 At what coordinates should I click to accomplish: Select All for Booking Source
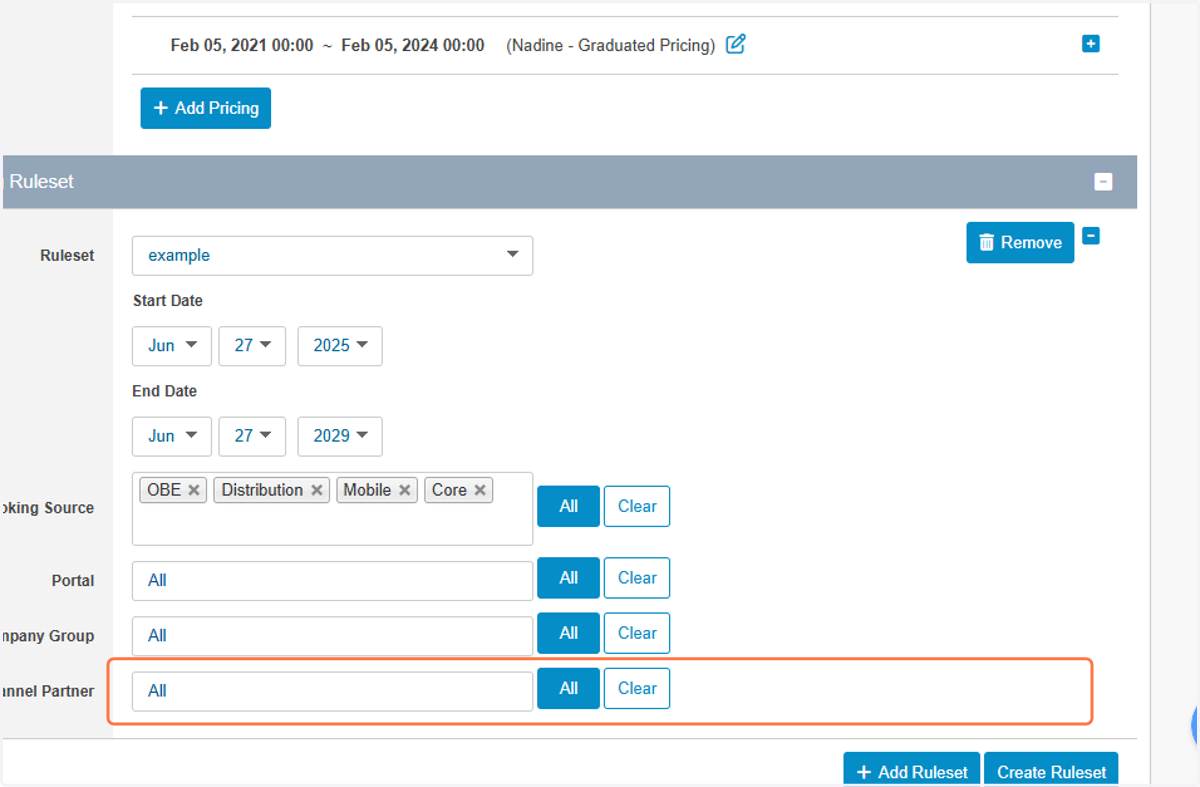point(568,506)
